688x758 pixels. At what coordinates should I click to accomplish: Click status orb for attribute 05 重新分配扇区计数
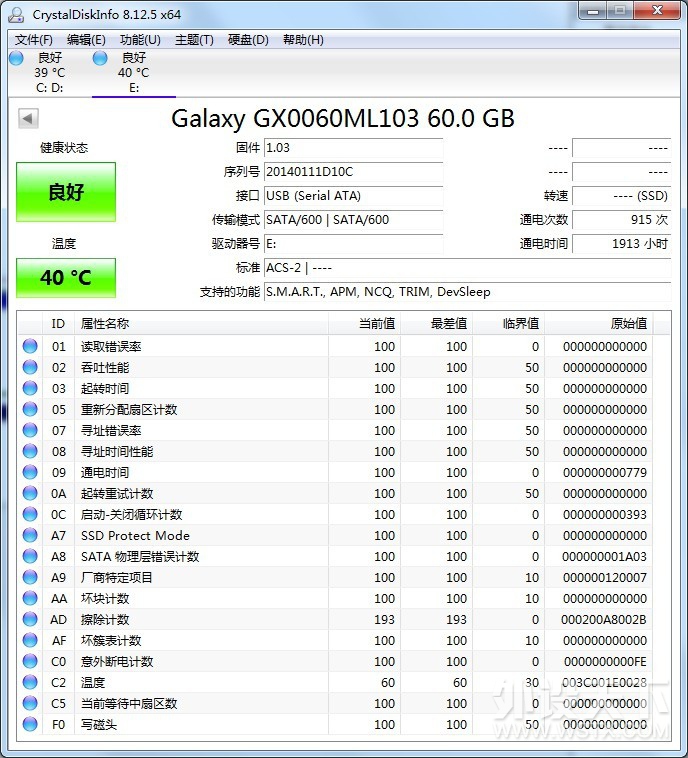31,410
